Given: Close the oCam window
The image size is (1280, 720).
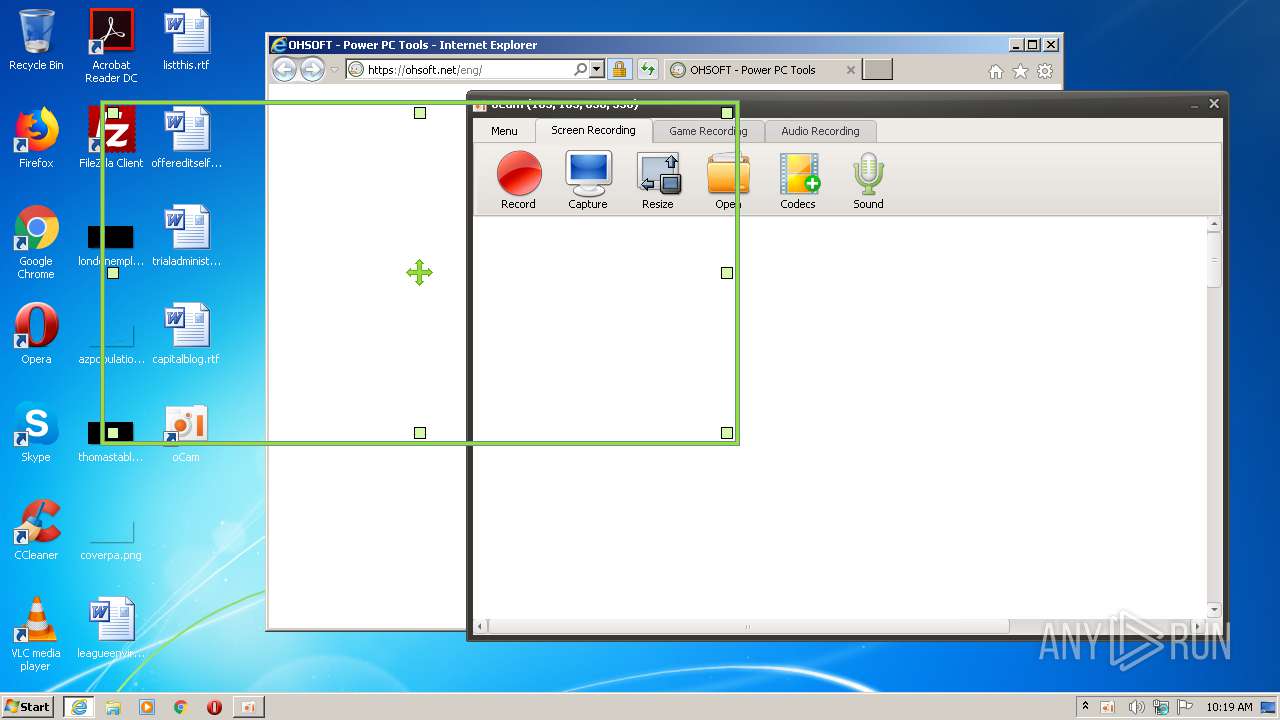Looking at the screenshot, I should [1214, 104].
